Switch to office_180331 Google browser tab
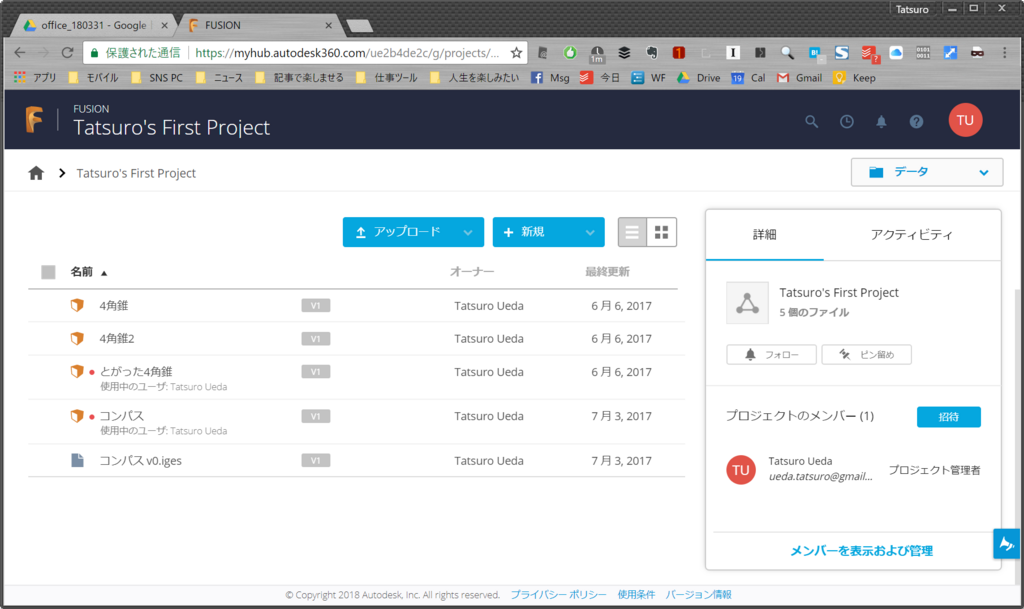Image resolution: width=1024 pixels, height=609 pixels. pos(95,25)
